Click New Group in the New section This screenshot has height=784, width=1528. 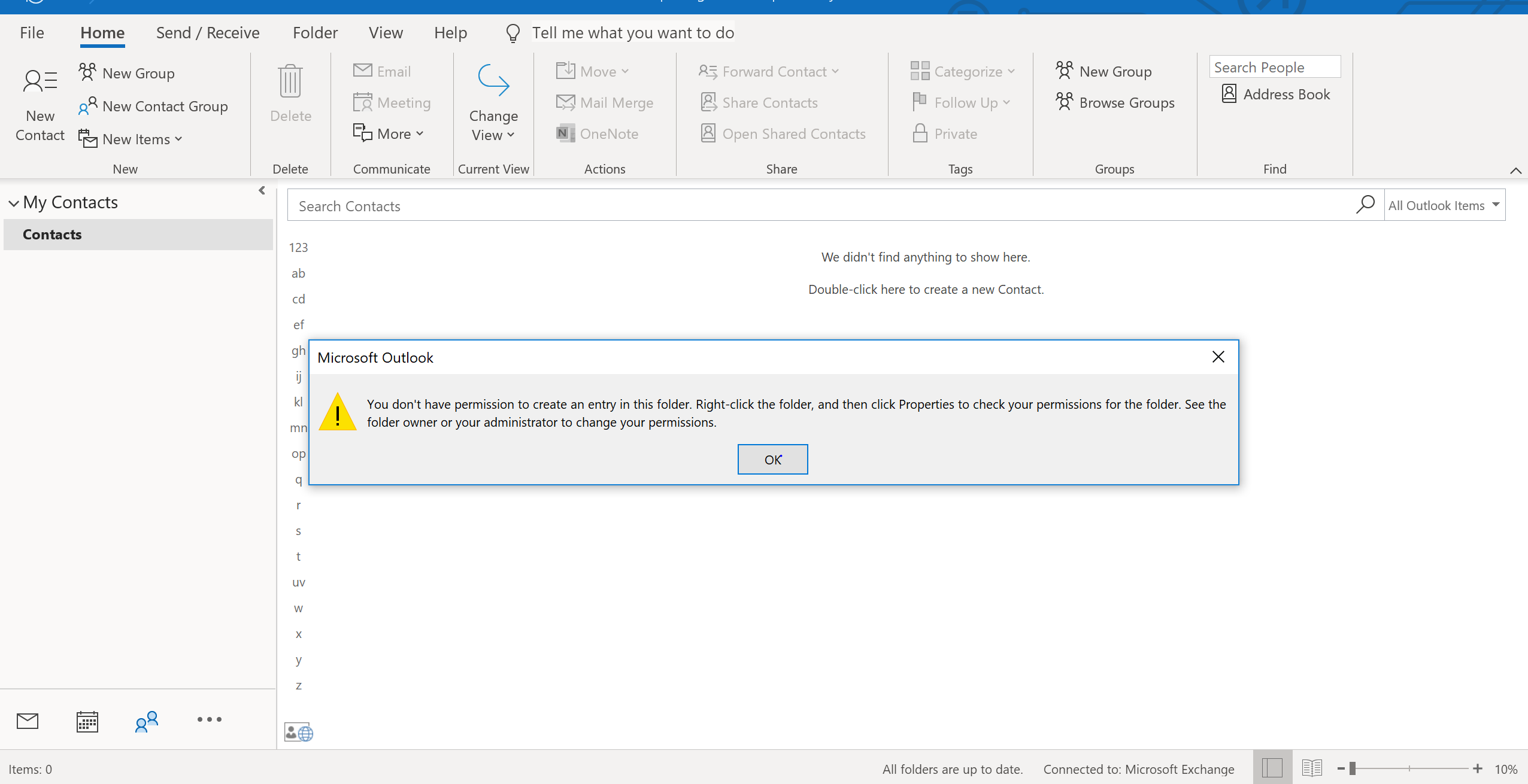[127, 73]
